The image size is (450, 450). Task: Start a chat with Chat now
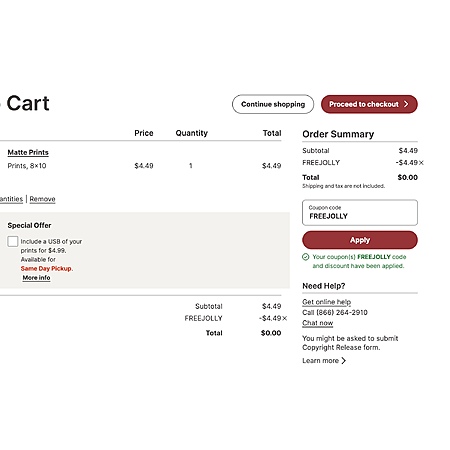pyautogui.click(x=317, y=323)
